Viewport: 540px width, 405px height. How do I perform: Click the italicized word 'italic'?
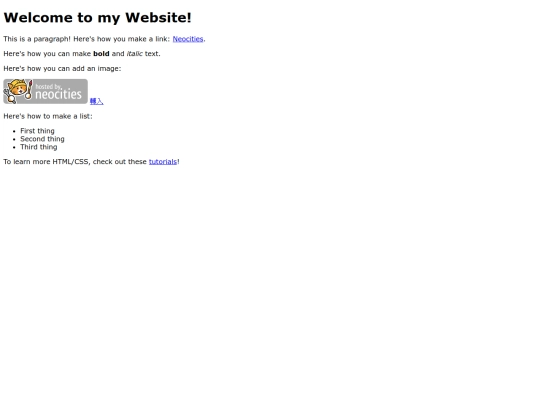click(135, 54)
